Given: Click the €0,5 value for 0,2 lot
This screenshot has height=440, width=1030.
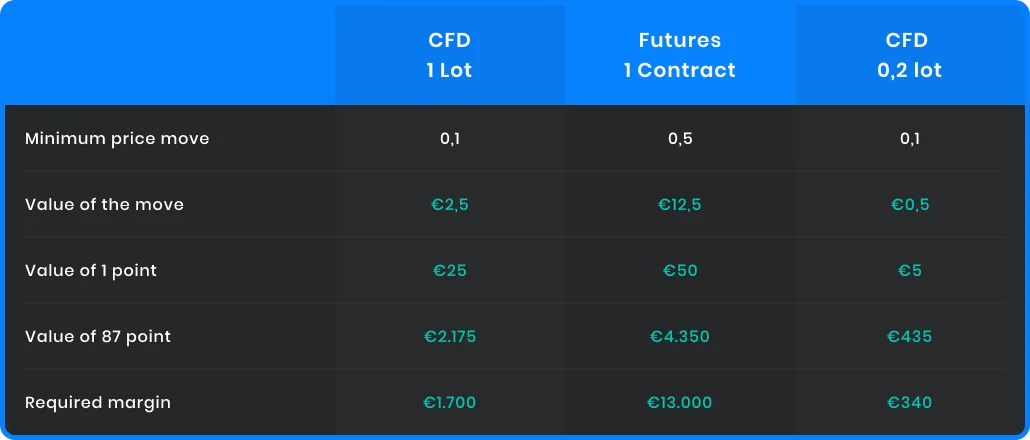Looking at the screenshot, I should click(x=910, y=205).
